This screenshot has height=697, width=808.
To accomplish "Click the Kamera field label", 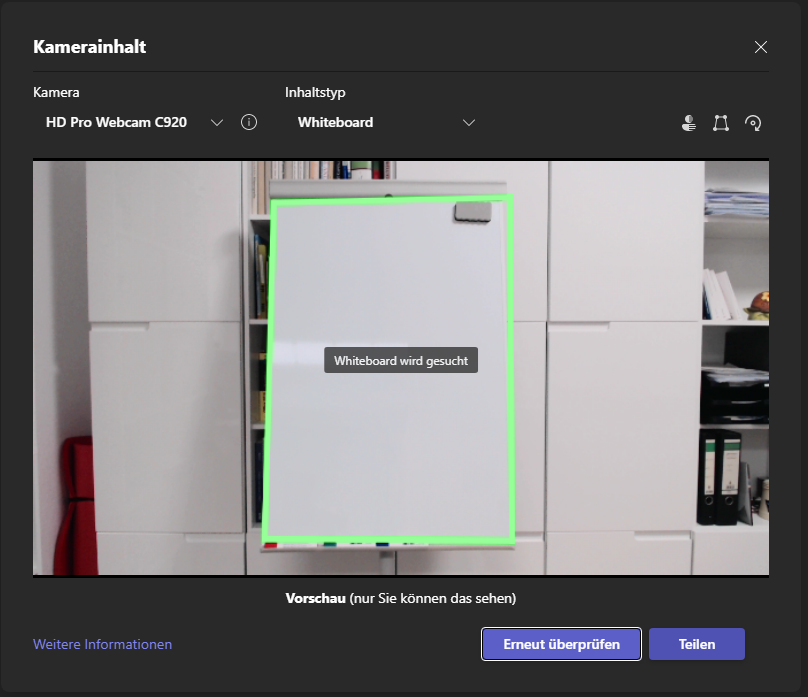I will pos(56,92).
